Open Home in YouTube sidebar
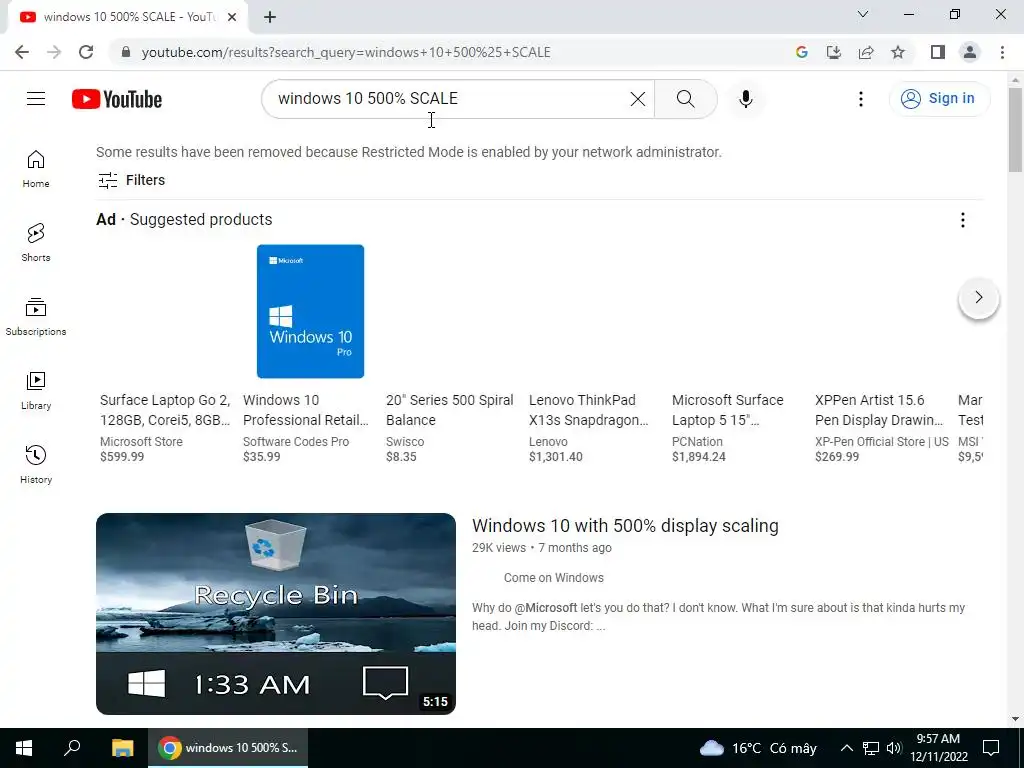The height and width of the screenshot is (768, 1024). click(36, 168)
